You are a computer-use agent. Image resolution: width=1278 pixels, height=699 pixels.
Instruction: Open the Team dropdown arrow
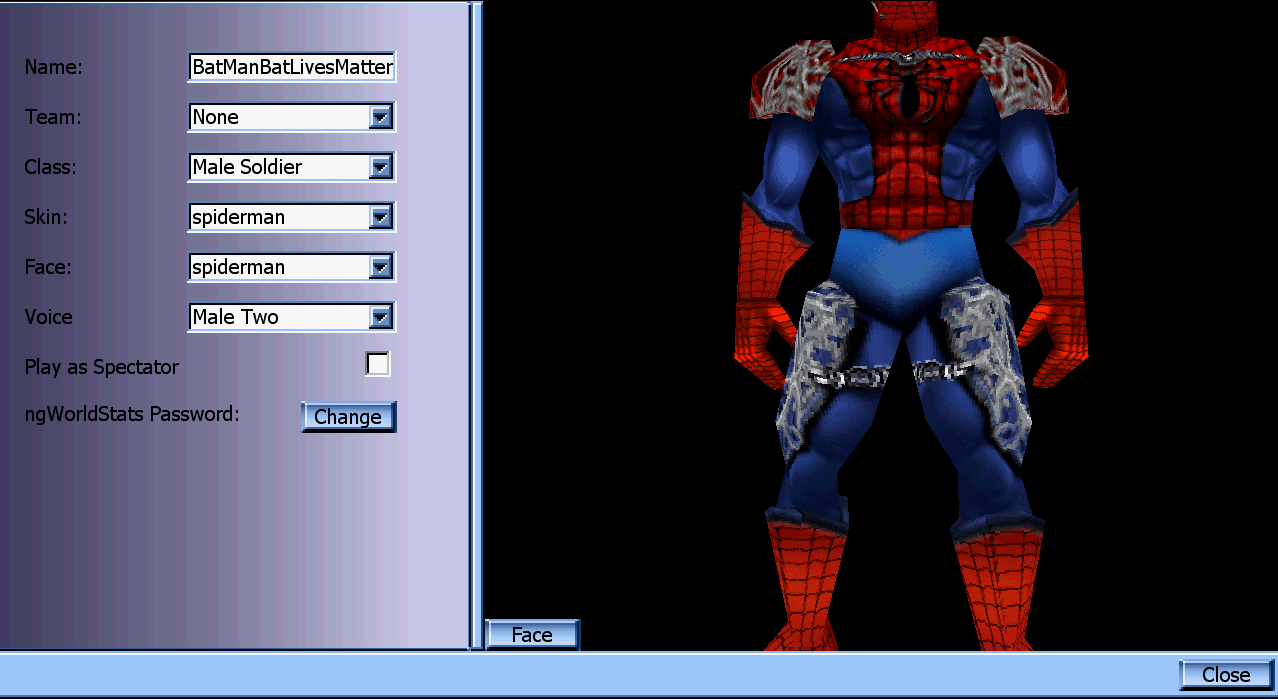pyautogui.click(x=380, y=117)
